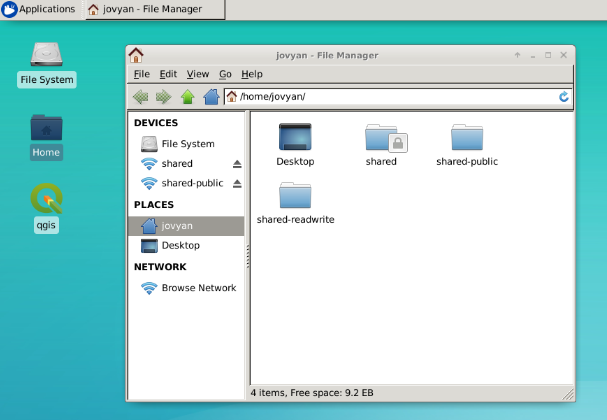Click the Home folder toolbar icon
Viewport: 607px width, 420px height.
pyautogui.click(x=211, y=97)
